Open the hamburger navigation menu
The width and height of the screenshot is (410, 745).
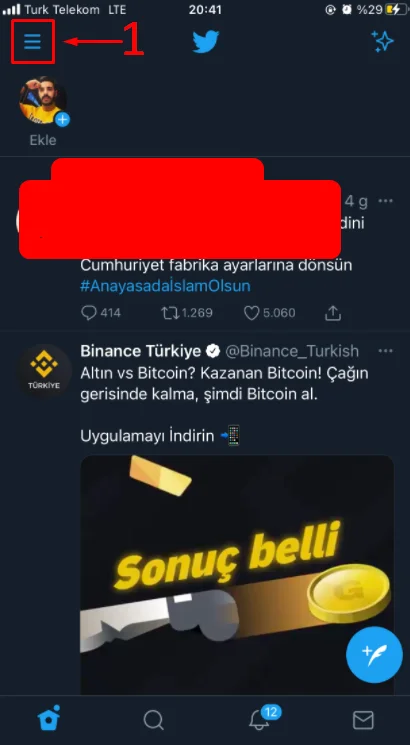(x=32, y=42)
